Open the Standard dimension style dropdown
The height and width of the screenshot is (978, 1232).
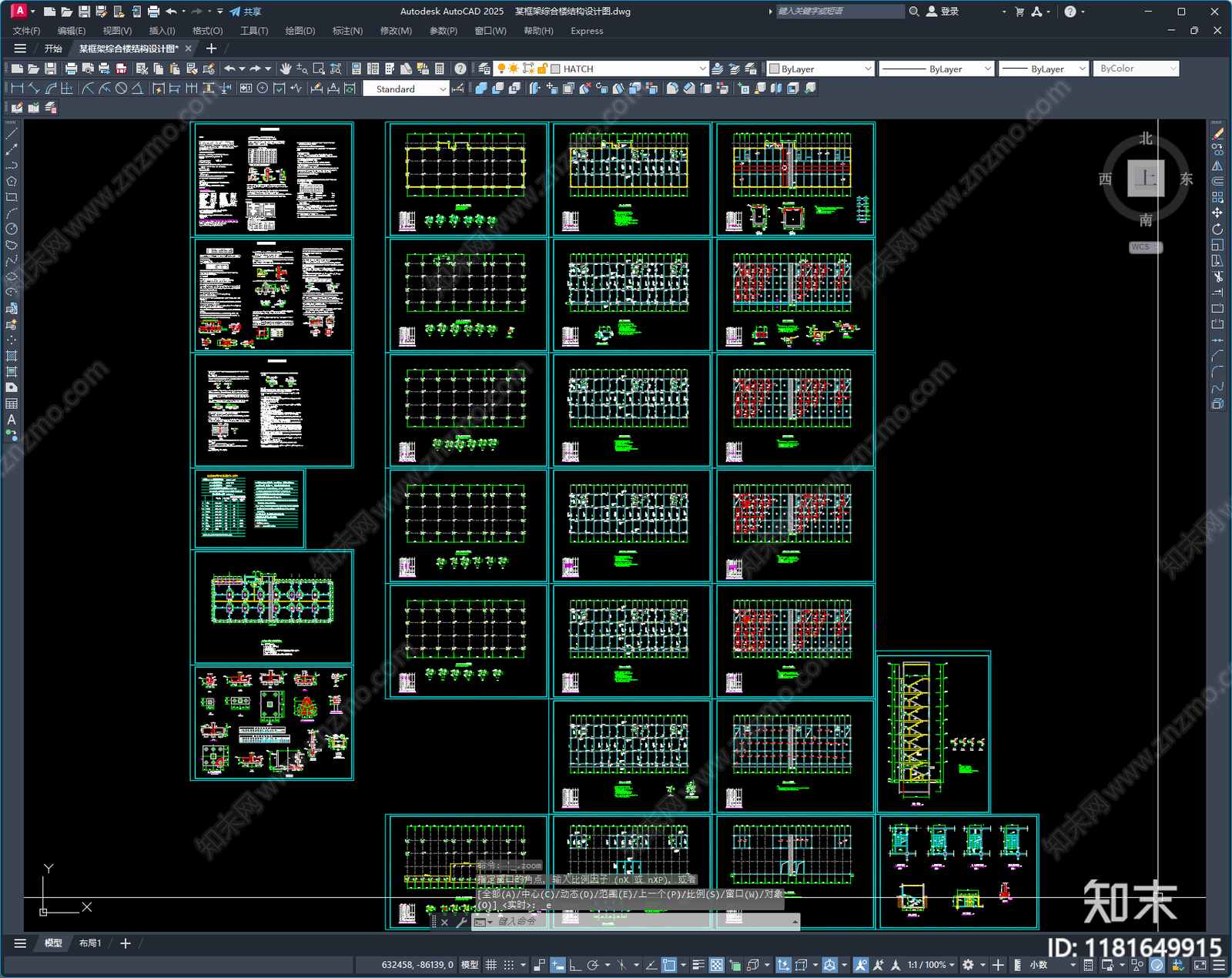point(443,89)
